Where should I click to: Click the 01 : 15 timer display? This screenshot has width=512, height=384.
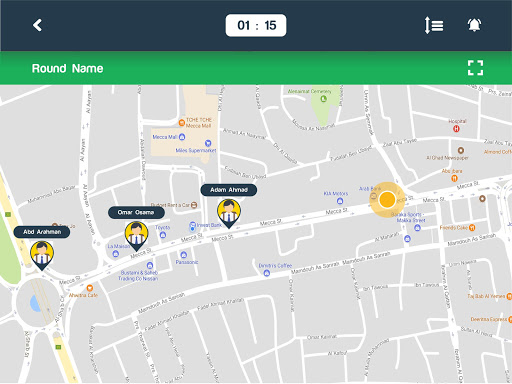coord(256,25)
